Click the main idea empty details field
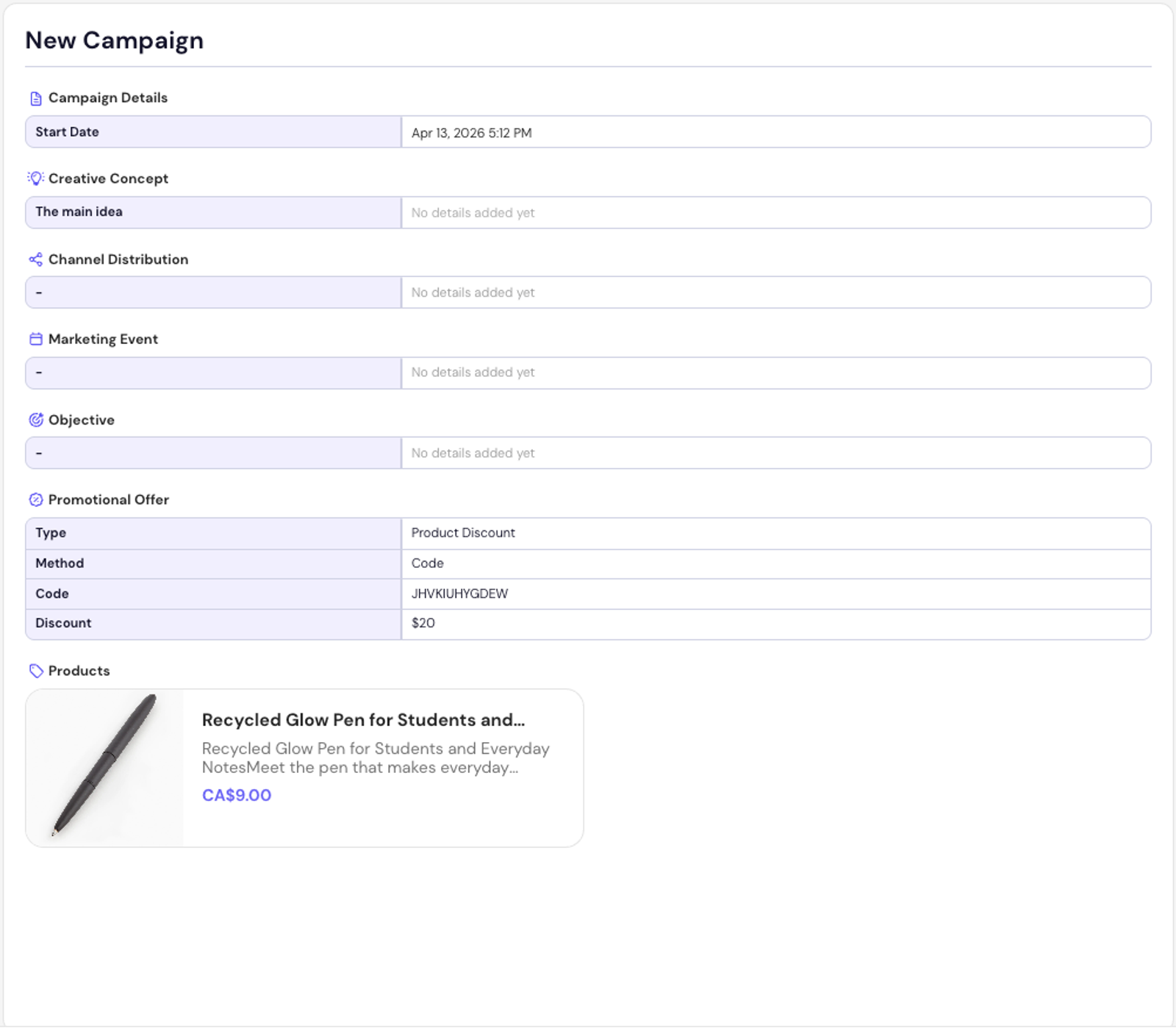 (x=776, y=212)
